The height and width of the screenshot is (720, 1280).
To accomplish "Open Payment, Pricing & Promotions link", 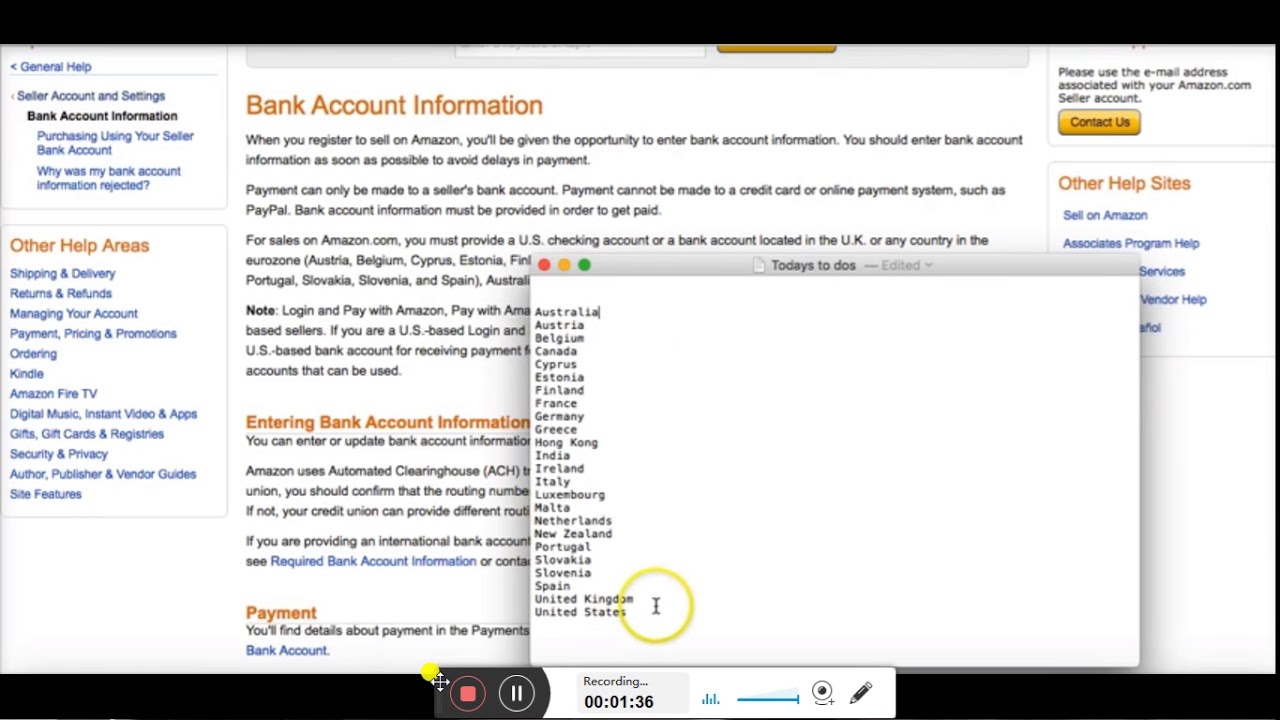I will (x=93, y=334).
